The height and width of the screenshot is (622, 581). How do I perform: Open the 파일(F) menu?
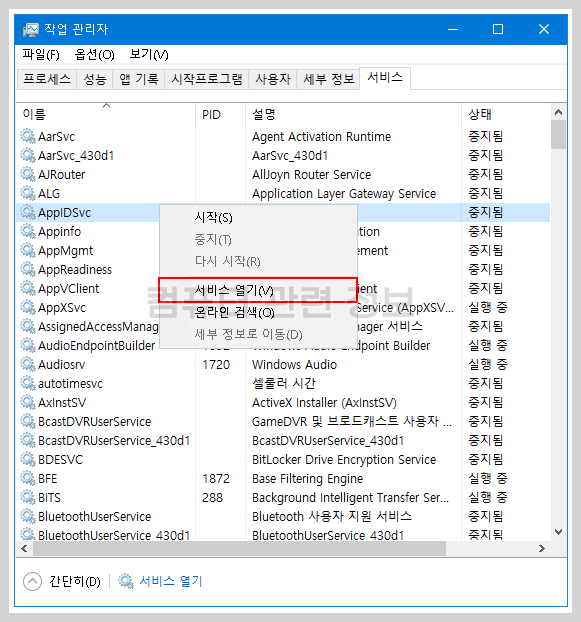41,54
